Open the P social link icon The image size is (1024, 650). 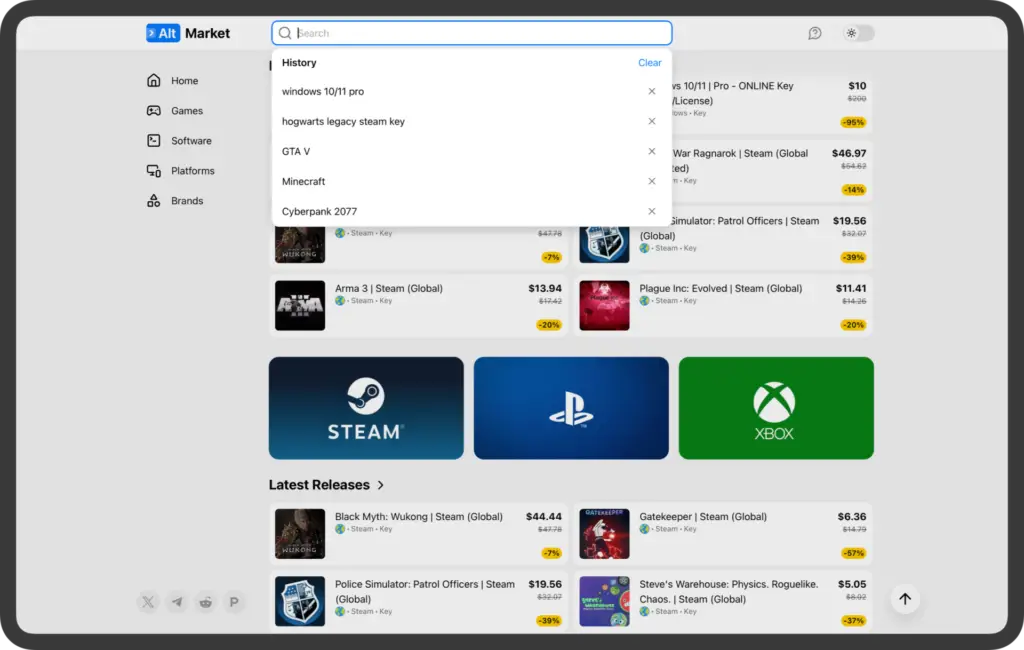tap(234, 602)
